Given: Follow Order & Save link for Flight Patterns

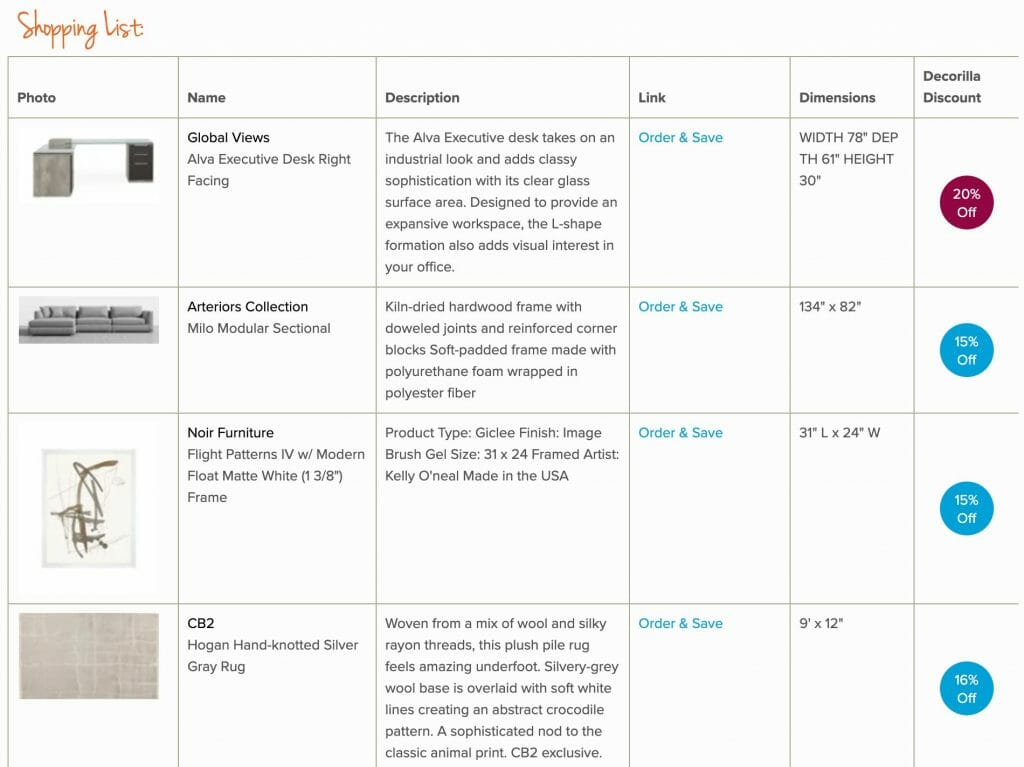Looking at the screenshot, I should click(x=680, y=433).
